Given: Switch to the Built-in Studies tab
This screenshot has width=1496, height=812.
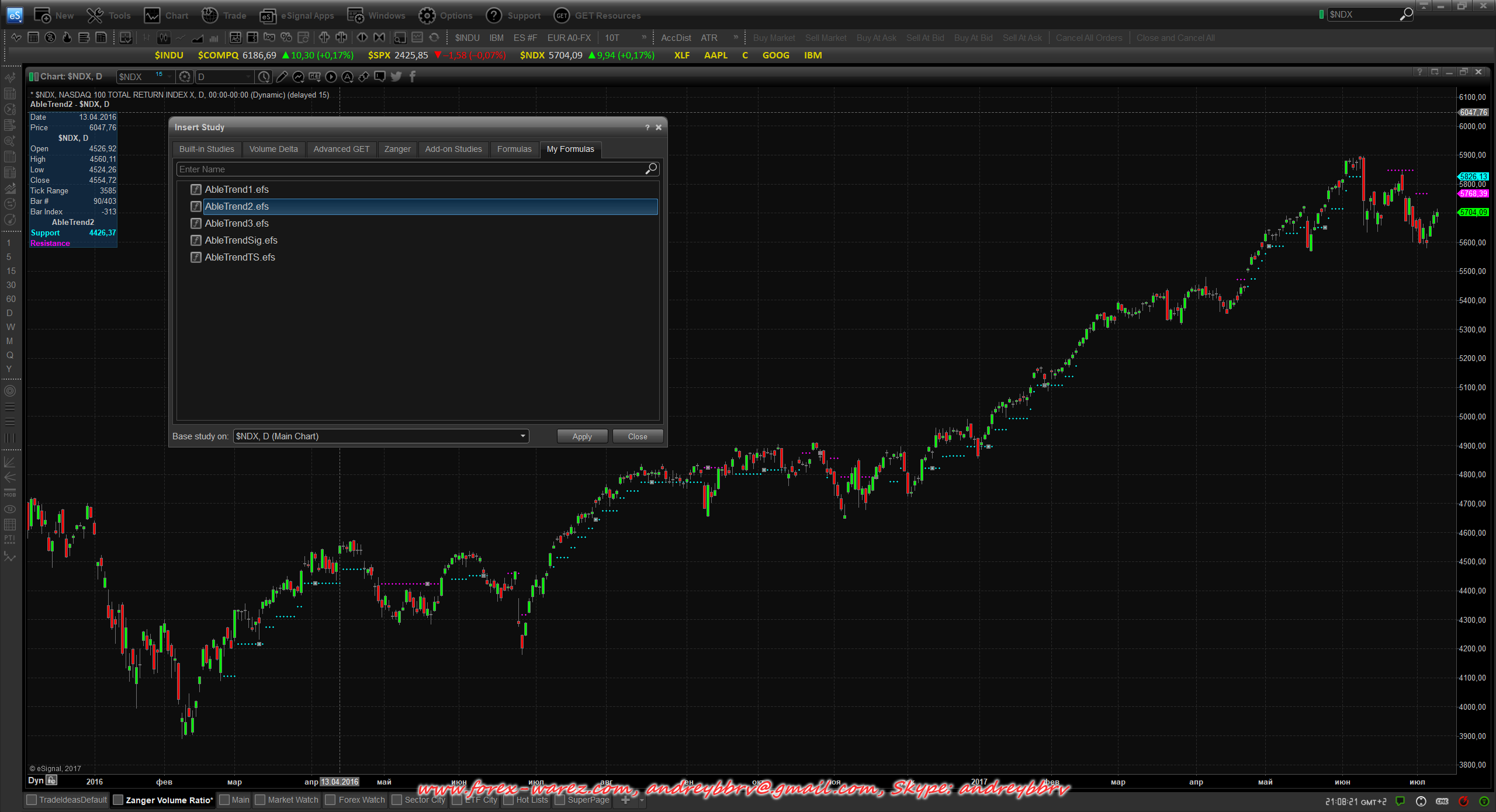Looking at the screenshot, I should [x=206, y=149].
